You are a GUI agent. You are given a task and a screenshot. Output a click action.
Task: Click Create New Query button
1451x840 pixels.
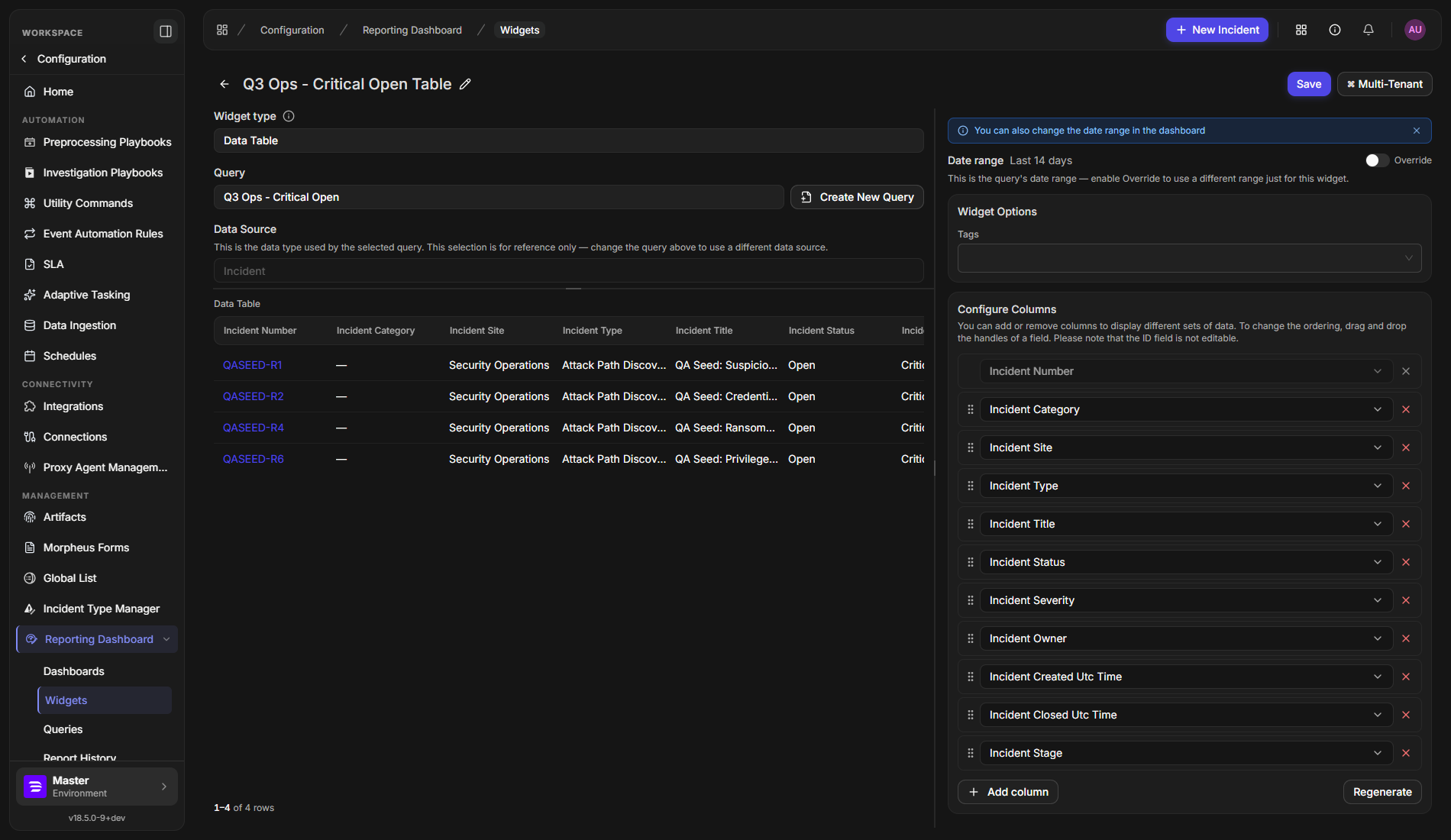click(857, 197)
